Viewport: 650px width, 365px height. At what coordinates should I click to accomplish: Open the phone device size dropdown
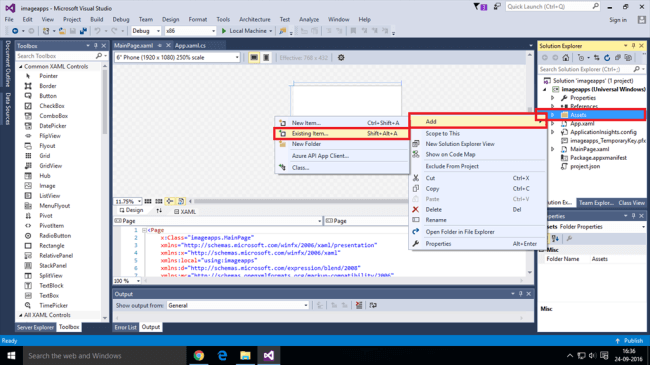(x=177, y=58)
